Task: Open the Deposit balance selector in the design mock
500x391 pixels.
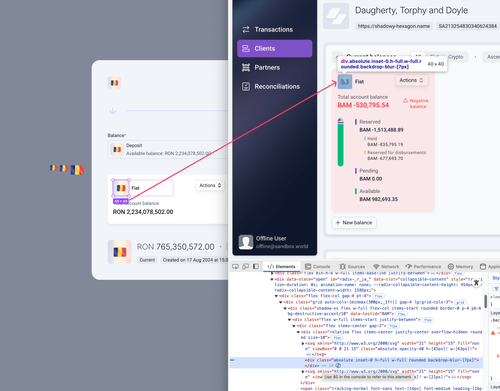Action: tap(168, 149)
